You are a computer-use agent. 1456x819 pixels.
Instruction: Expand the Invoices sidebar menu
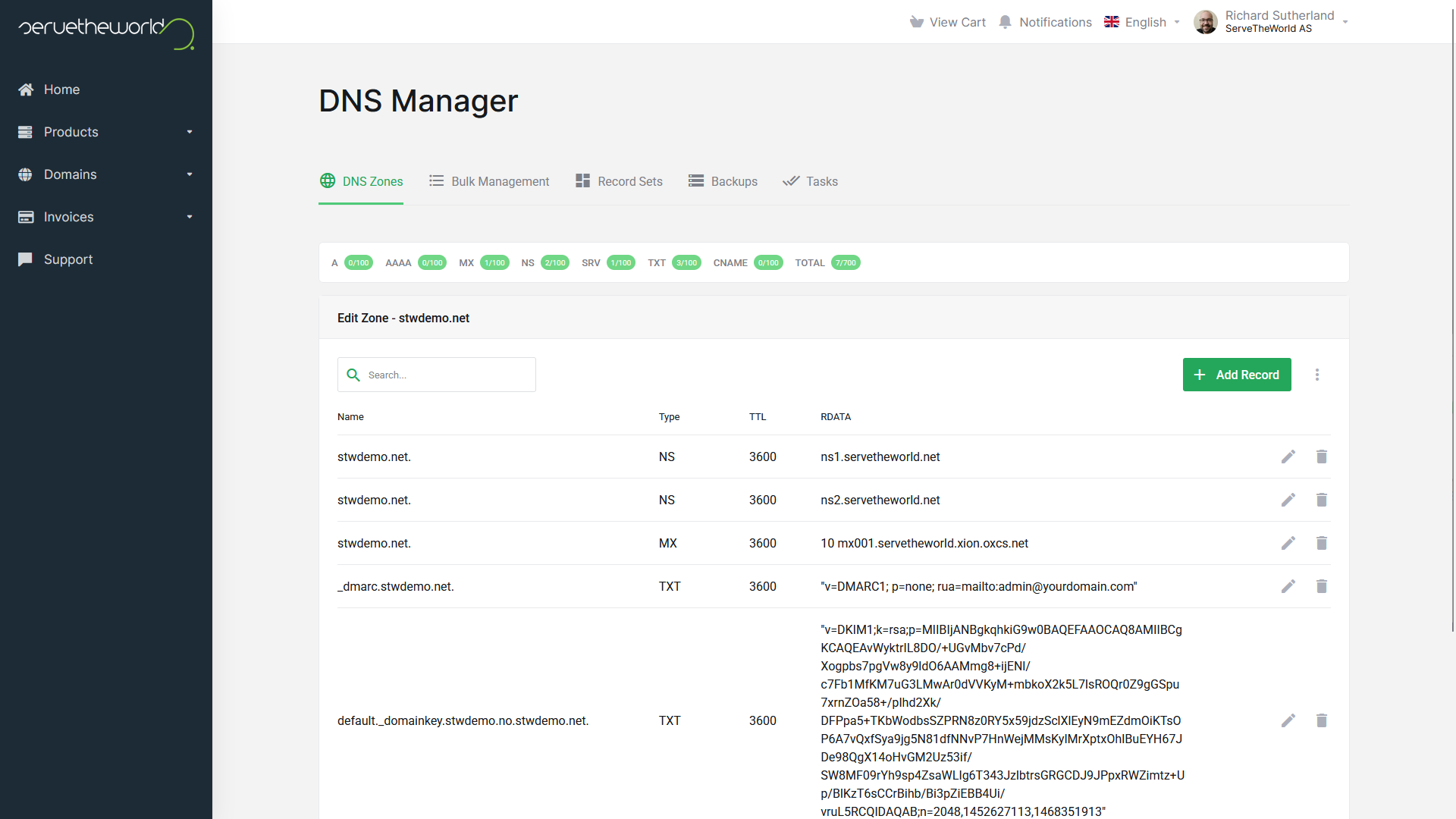pyautogui.click(x=106, y=217)
